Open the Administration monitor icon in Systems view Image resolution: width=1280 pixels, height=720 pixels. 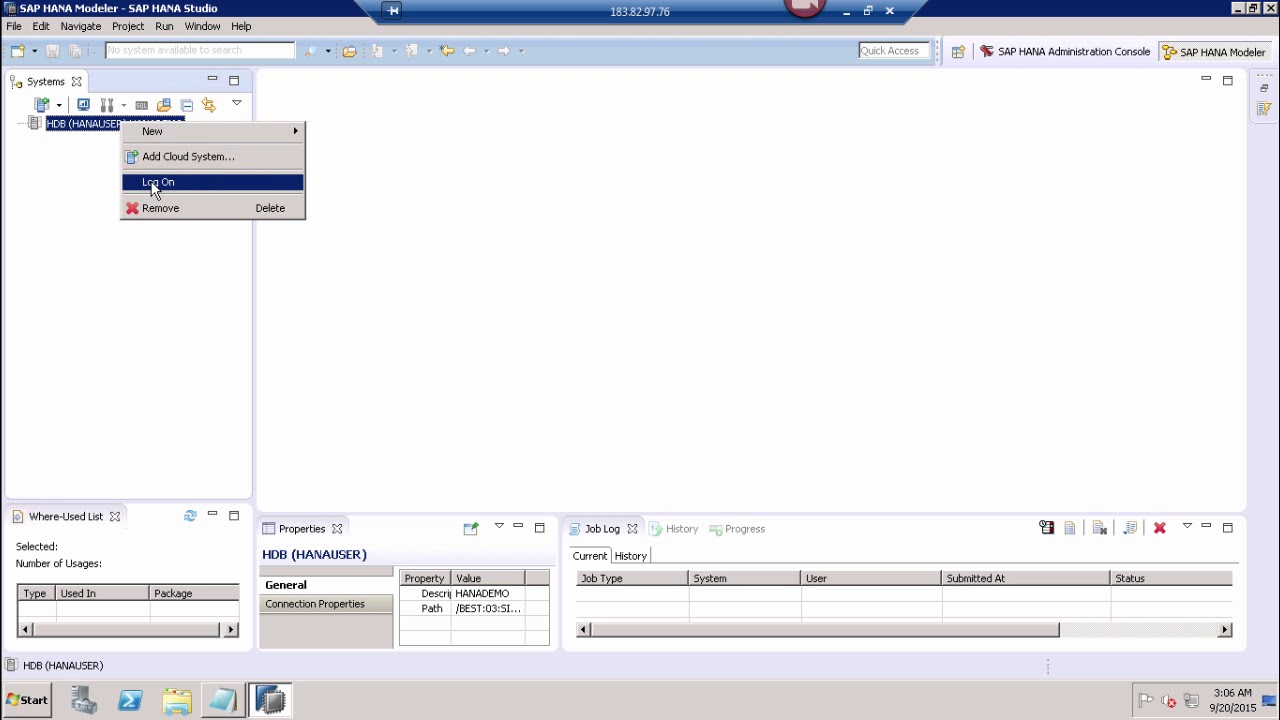point(83,104)
